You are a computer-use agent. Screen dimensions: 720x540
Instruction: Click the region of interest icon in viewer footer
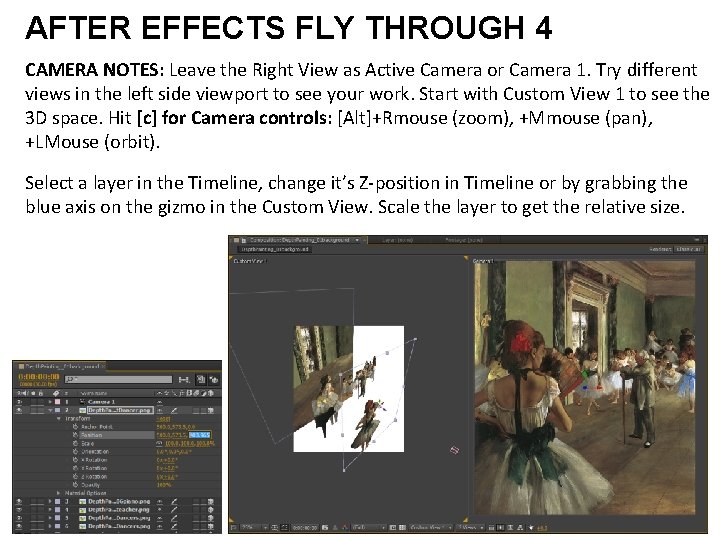pos(393,528)
